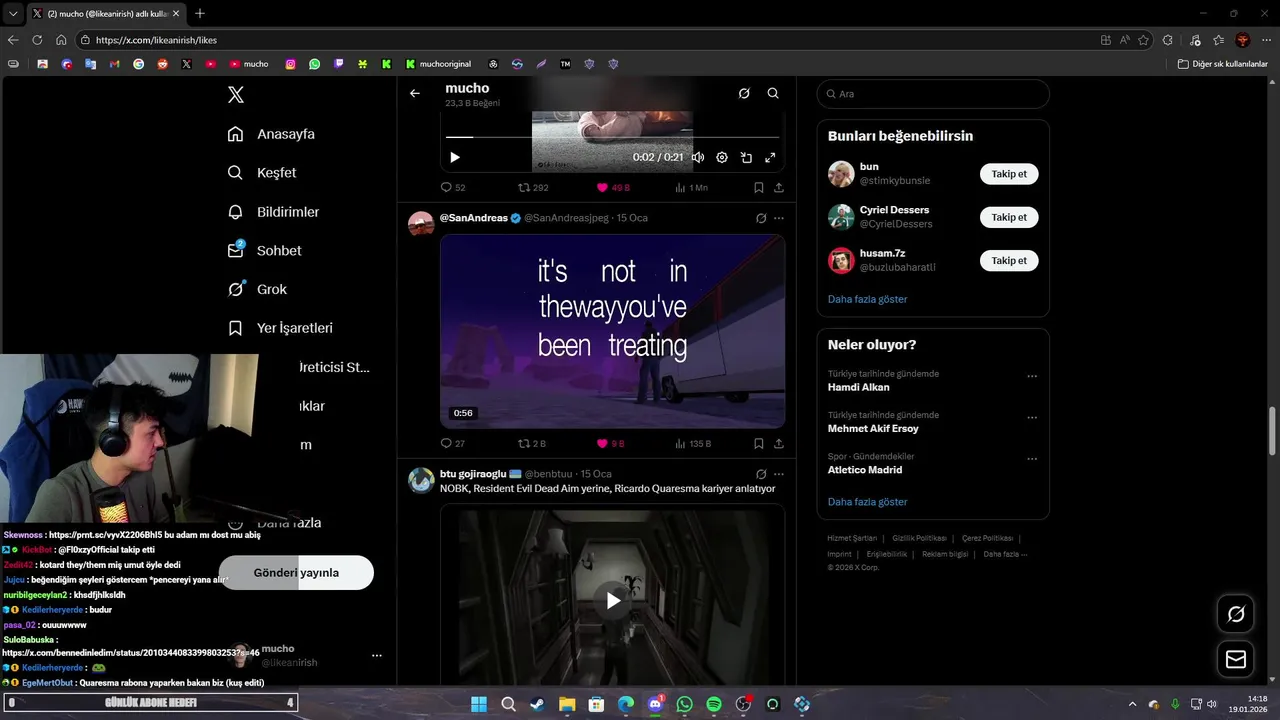Add this page to browser favorites star
Screen dimensions: 1280x720
(1143, 40)
